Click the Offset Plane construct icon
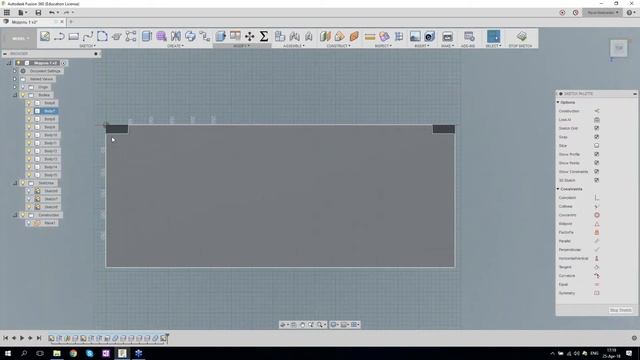The image size is (640, 360). tap(325, 36)
